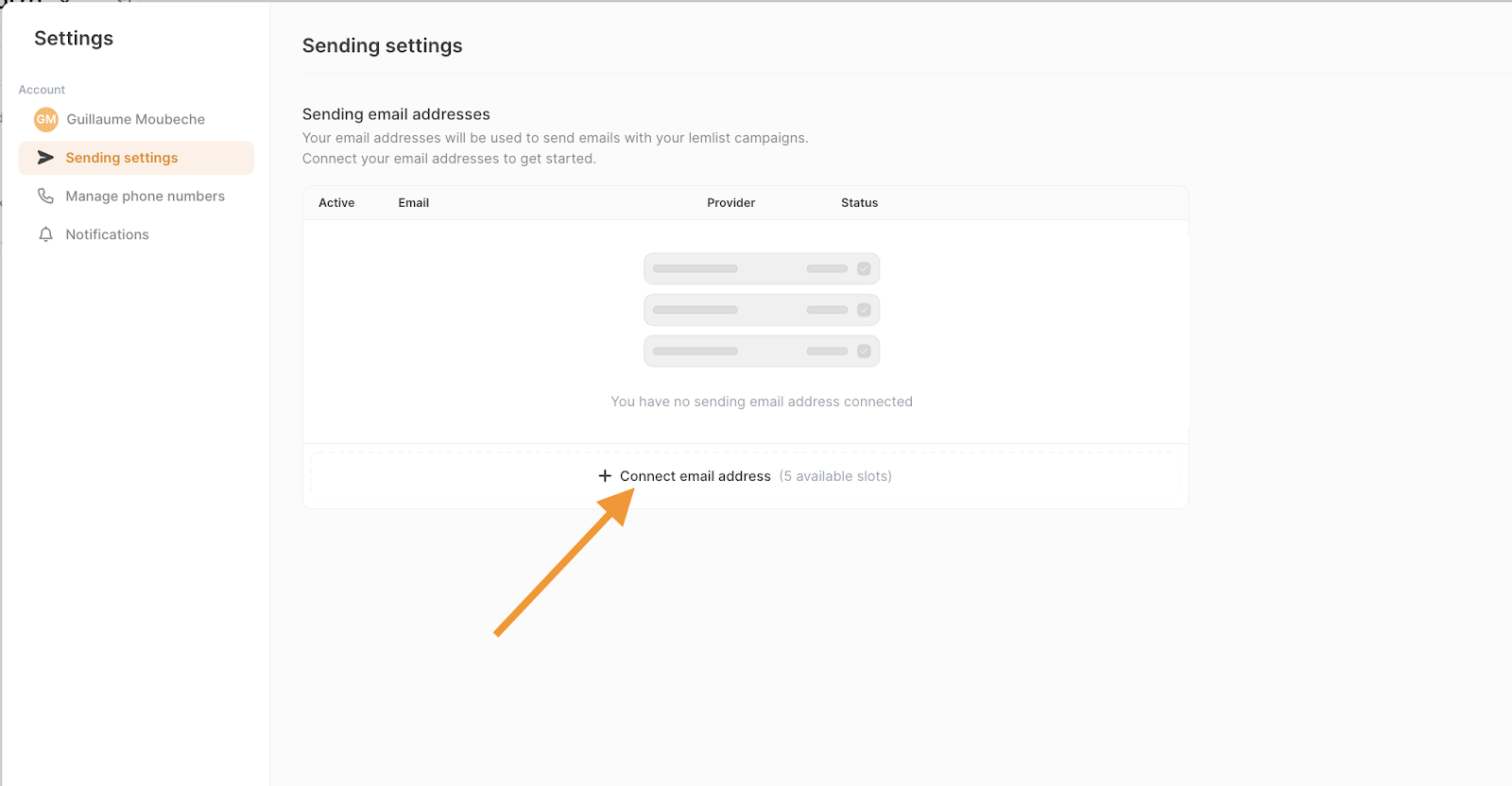This screenshot has height=786, width=1512.
Task: Click the '5 available slots' text
Action: 835,476
